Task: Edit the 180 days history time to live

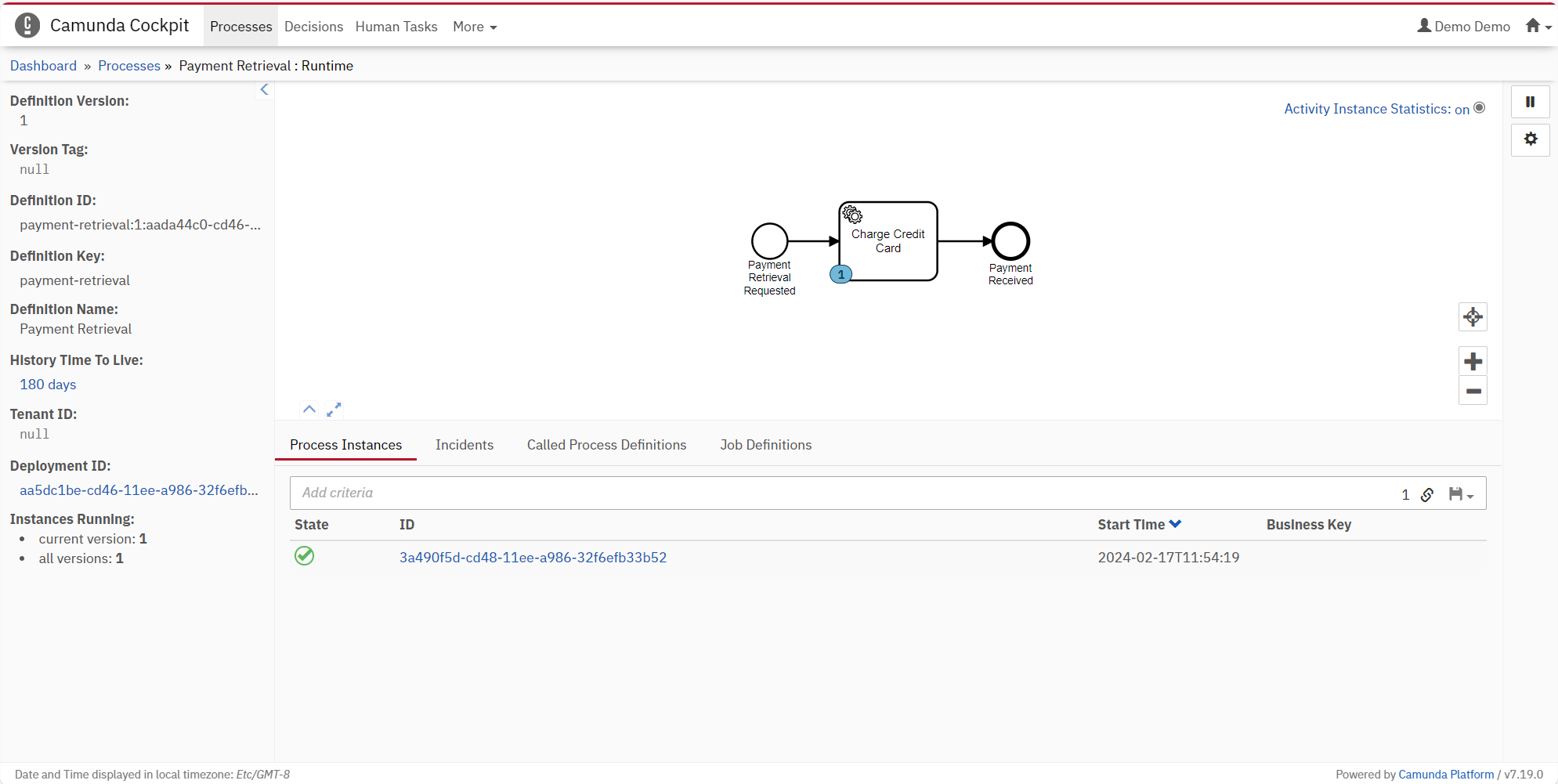Action: click(48, 385)
